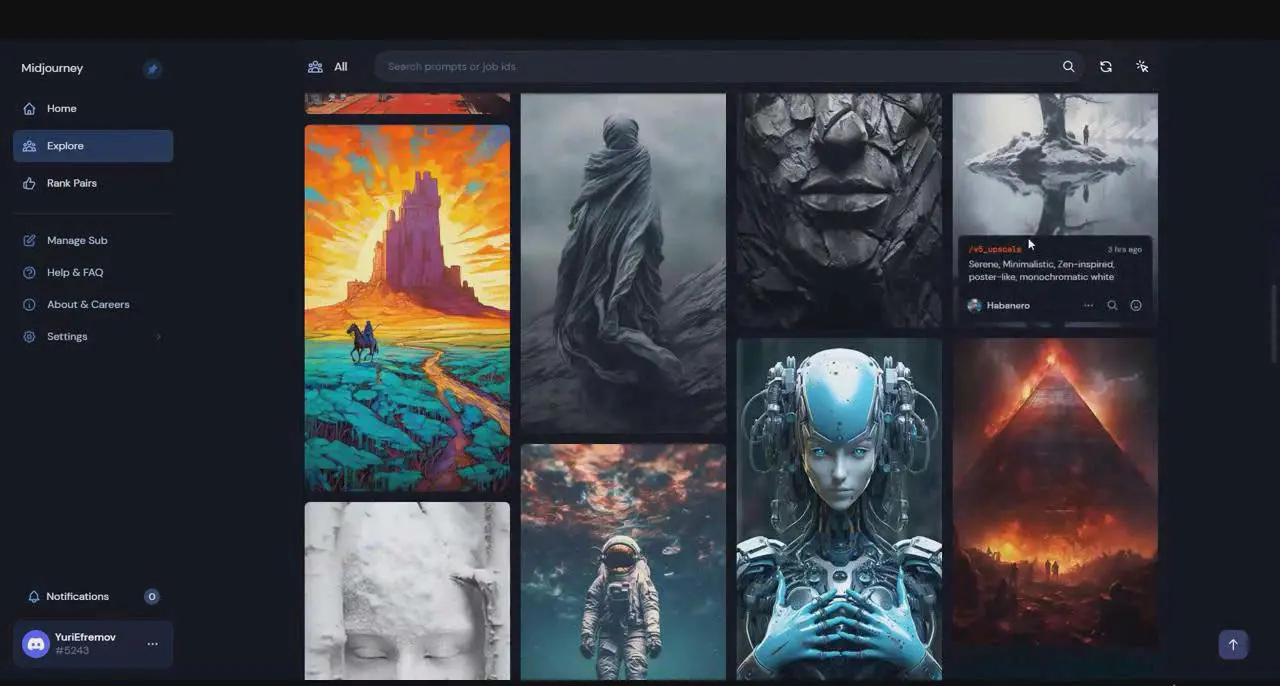This screenshot has height=686, width=1280.
Task: Click the search prompts or job ids field
Action: pyautogui.click(x=715, y=67)
